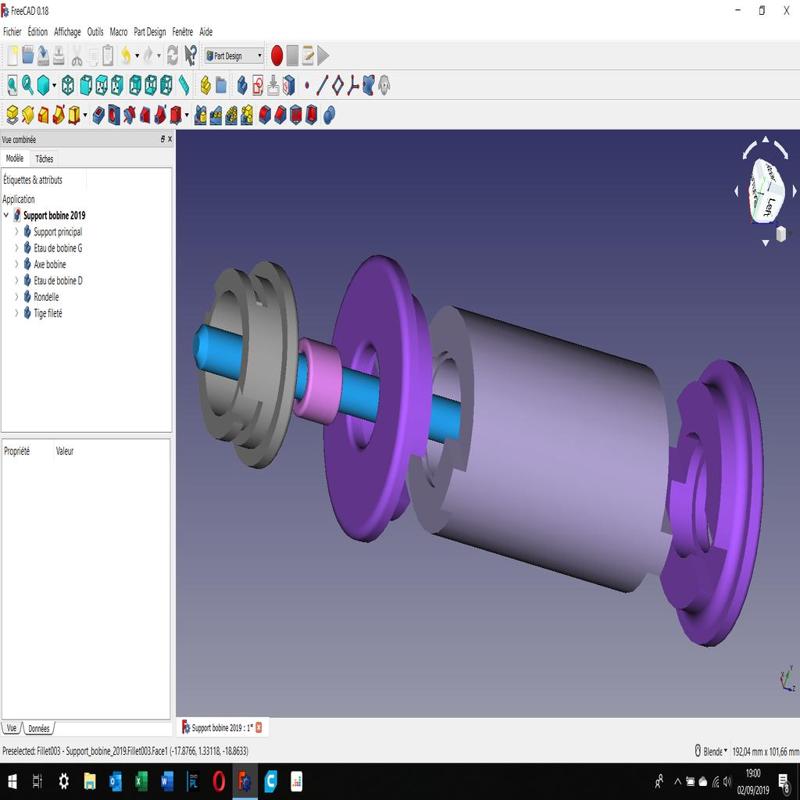
Task: Expand the Support principal tree item
Action: [17, 232]
